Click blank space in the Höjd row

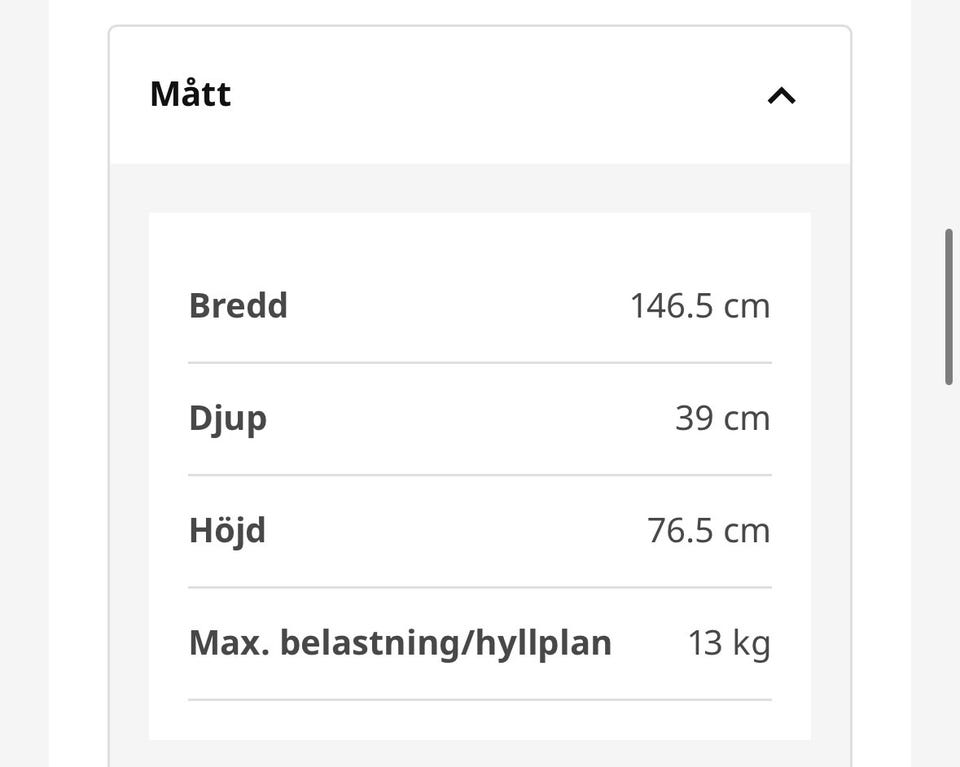click(x=456, y=531)
